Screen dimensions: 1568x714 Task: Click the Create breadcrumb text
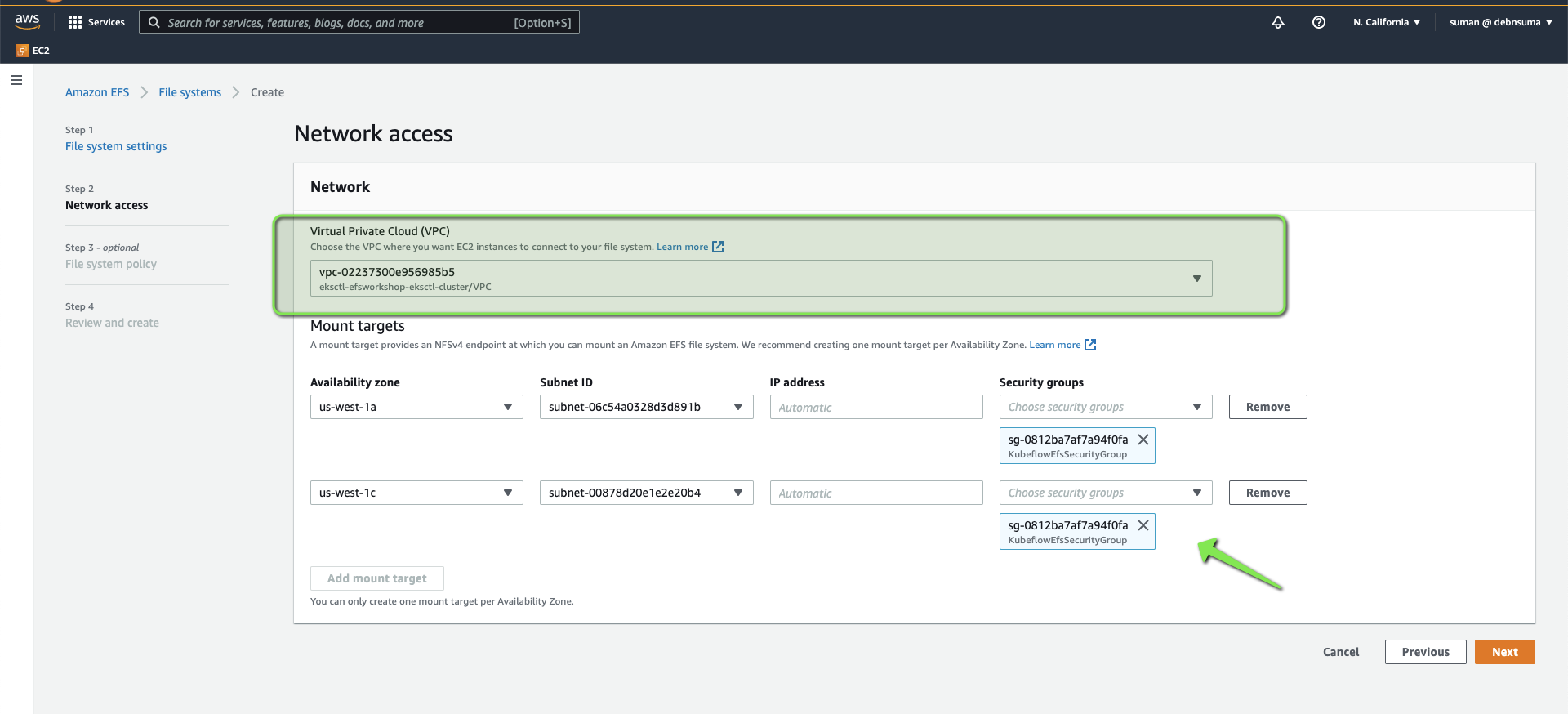click(267, 92)
